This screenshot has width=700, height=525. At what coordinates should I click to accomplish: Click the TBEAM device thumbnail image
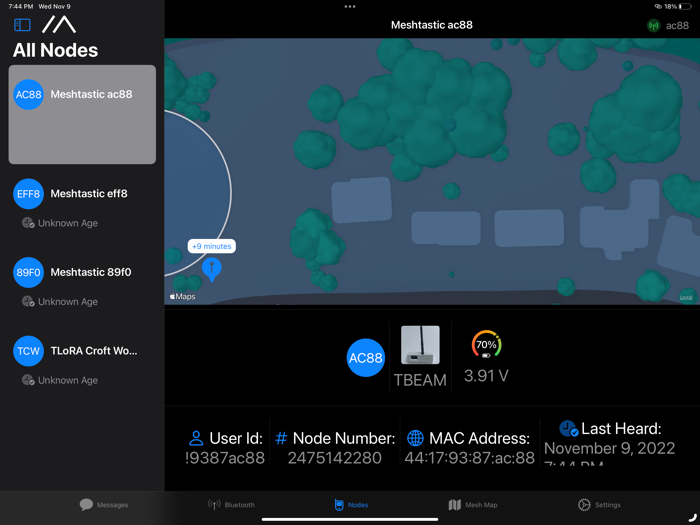(420, 345)
